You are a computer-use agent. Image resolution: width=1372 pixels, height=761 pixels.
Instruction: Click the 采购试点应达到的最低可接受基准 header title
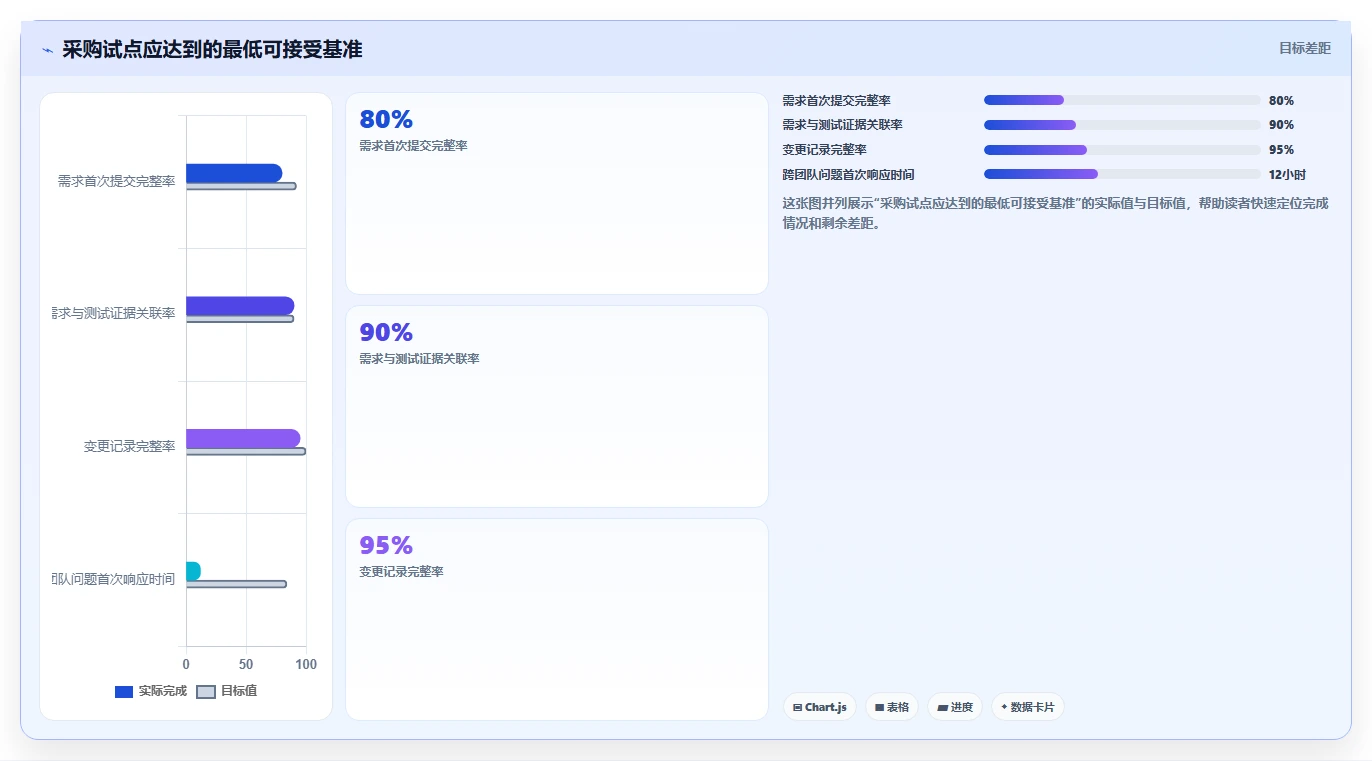[x=212, y=49]
